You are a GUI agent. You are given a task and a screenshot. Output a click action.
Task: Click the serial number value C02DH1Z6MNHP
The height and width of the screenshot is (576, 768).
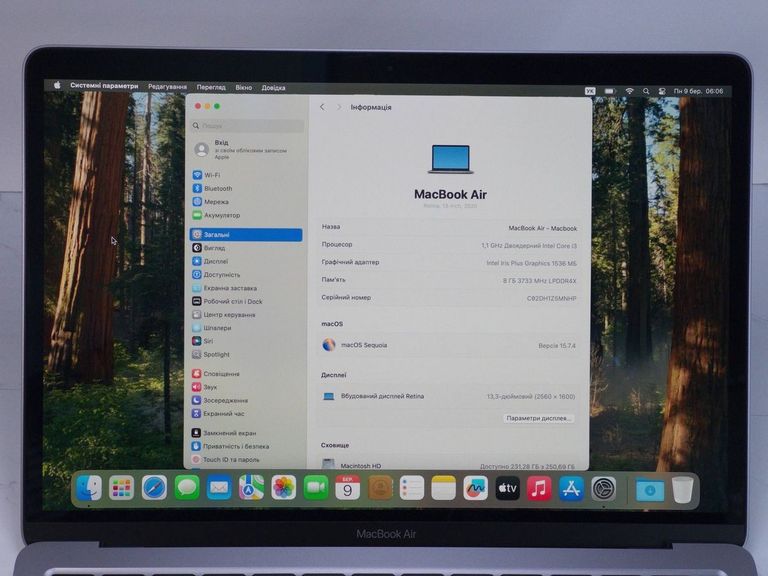pyautogui.click(x=552, y=298)
